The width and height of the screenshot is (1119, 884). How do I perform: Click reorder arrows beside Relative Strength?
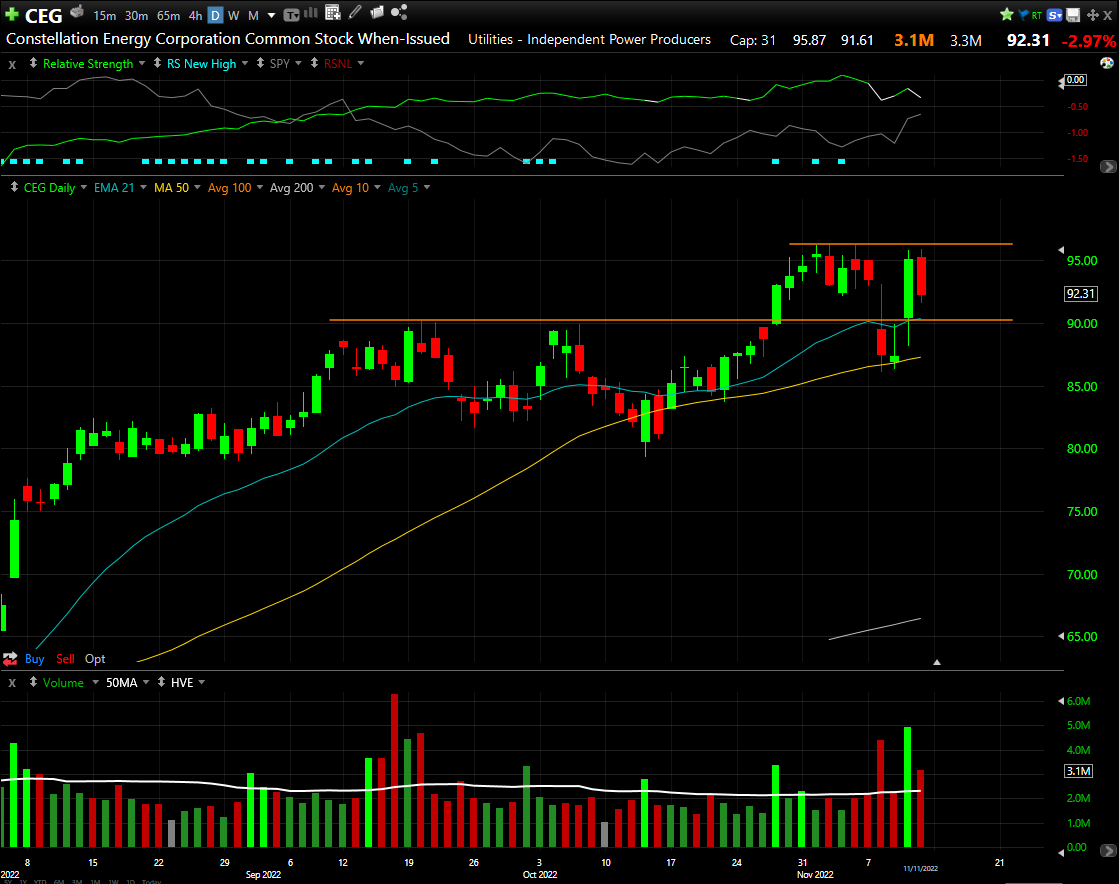coord(34,63)
